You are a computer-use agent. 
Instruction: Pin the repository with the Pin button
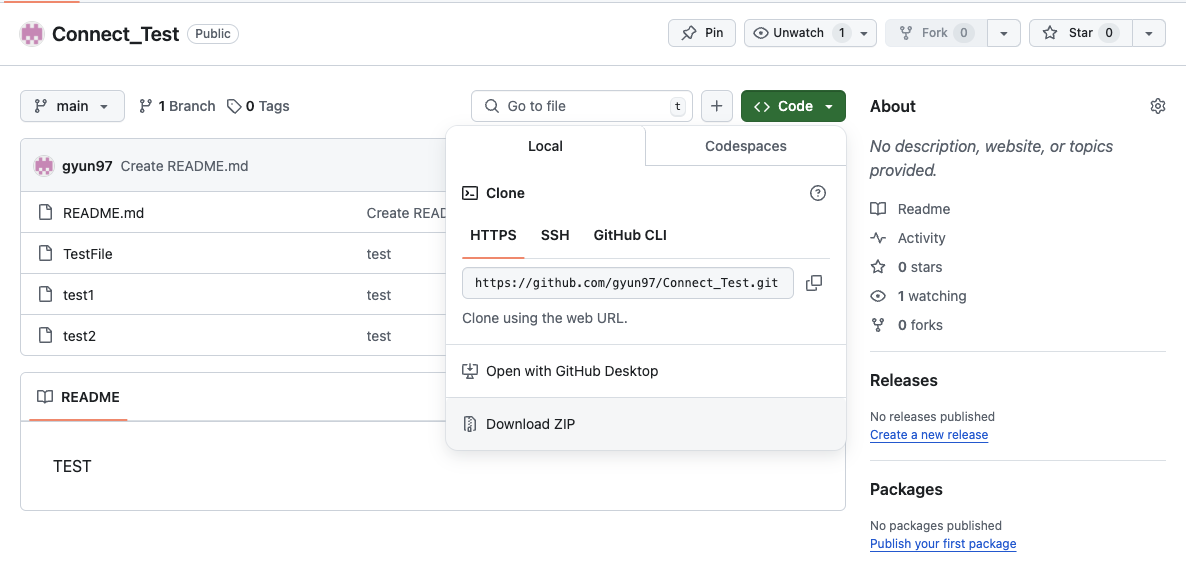[702, 33]
